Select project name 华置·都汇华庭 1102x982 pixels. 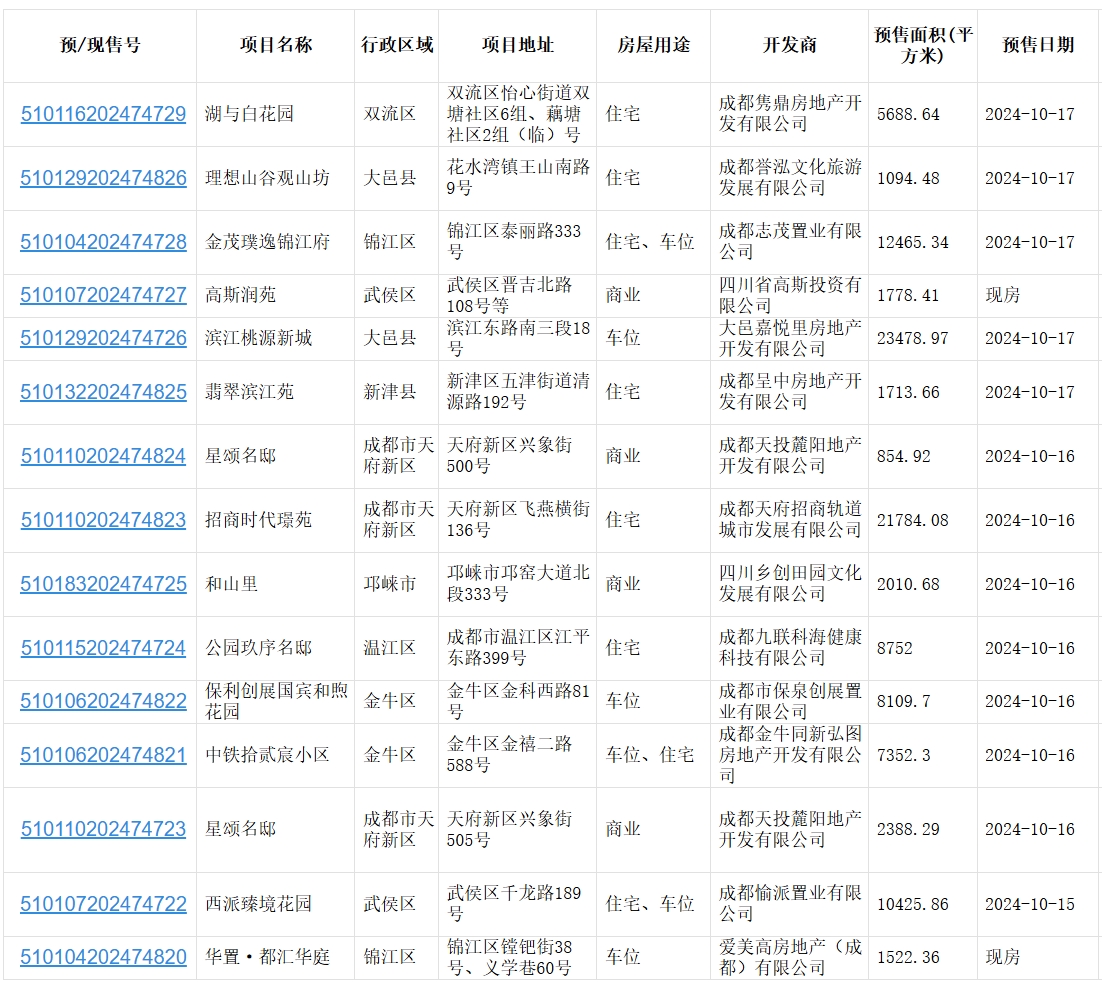click(x=267, y=957)
